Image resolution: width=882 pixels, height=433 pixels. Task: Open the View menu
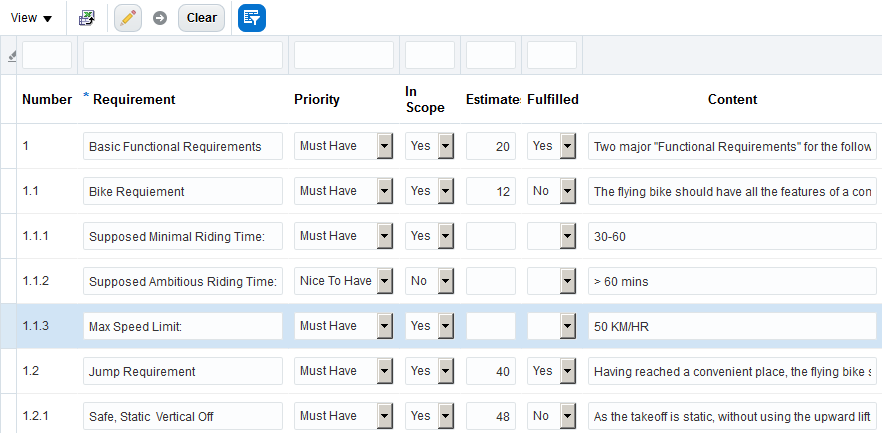tap(31, 18)
